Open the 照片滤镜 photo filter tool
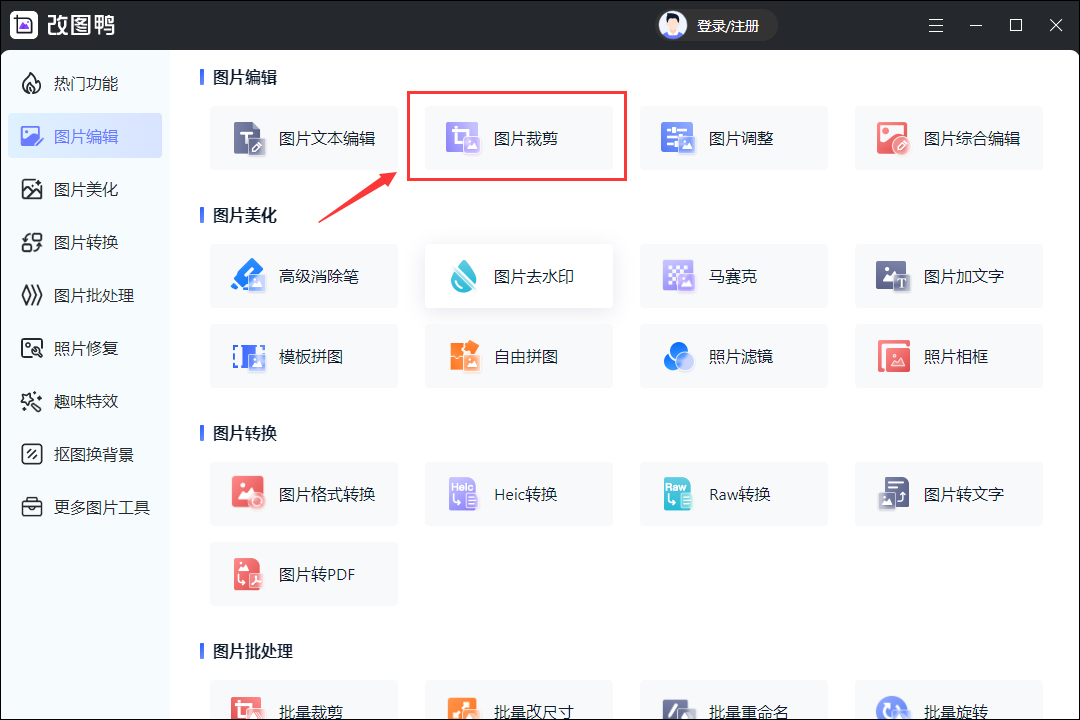 [x=733, y=356]
